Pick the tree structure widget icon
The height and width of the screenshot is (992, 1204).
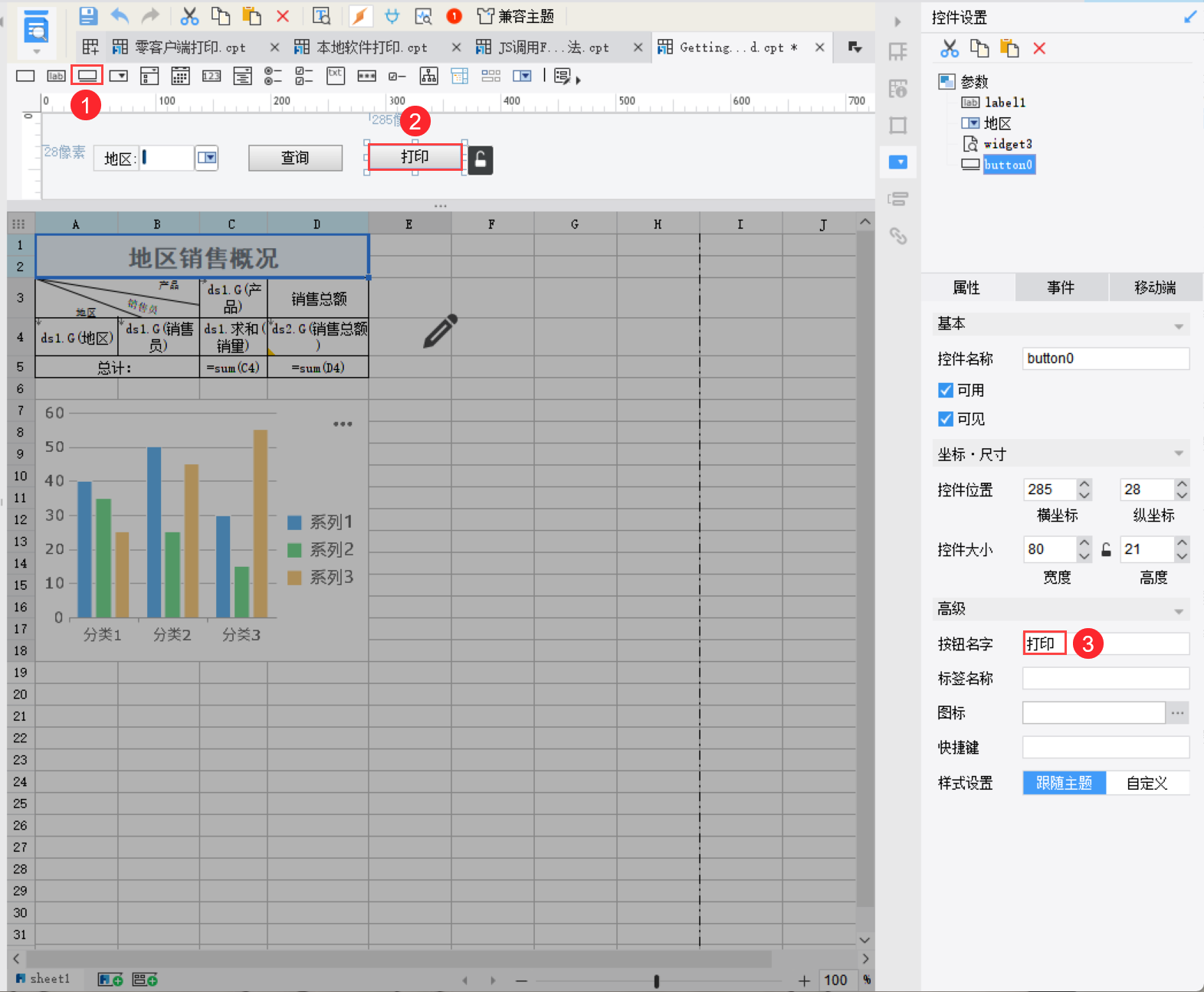coord(429,76)
